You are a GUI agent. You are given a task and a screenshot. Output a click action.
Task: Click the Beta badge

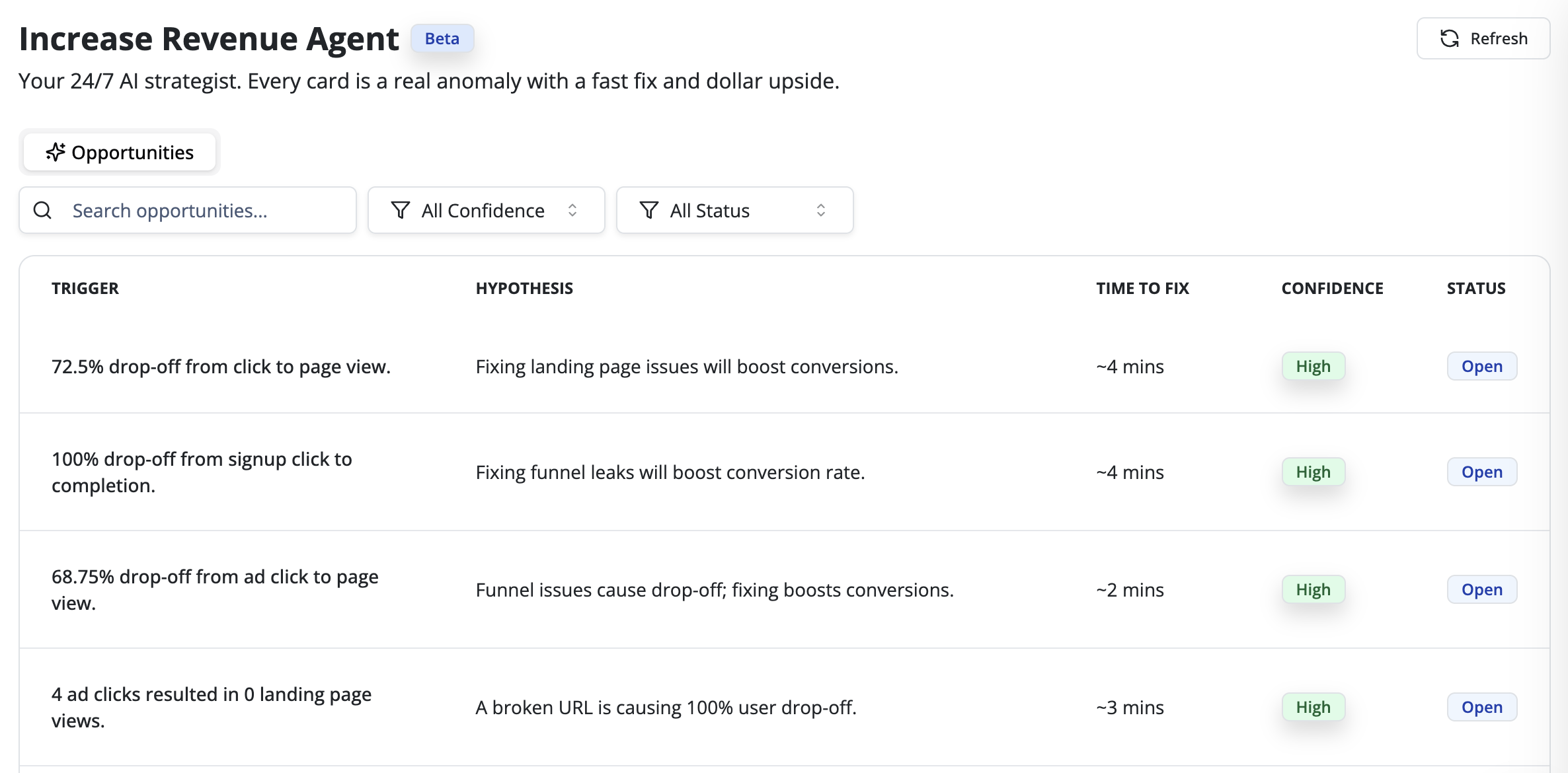click(x=442, y=39)
